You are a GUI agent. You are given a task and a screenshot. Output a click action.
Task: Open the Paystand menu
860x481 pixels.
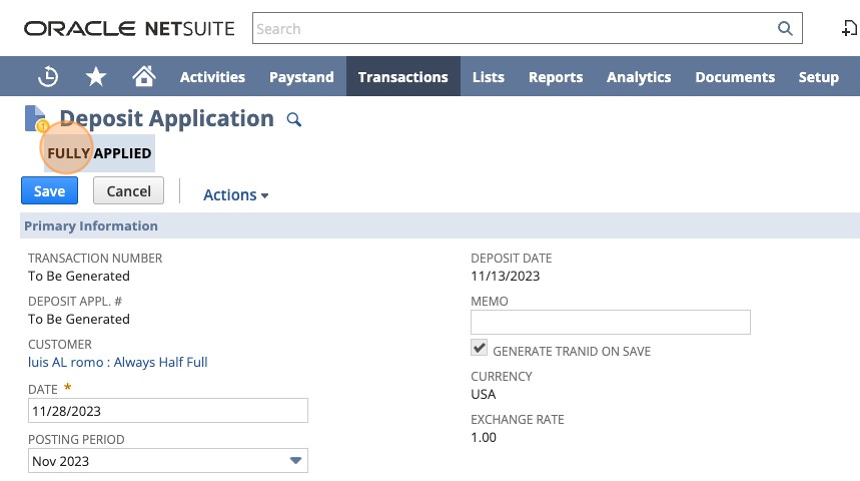[301, 76]
